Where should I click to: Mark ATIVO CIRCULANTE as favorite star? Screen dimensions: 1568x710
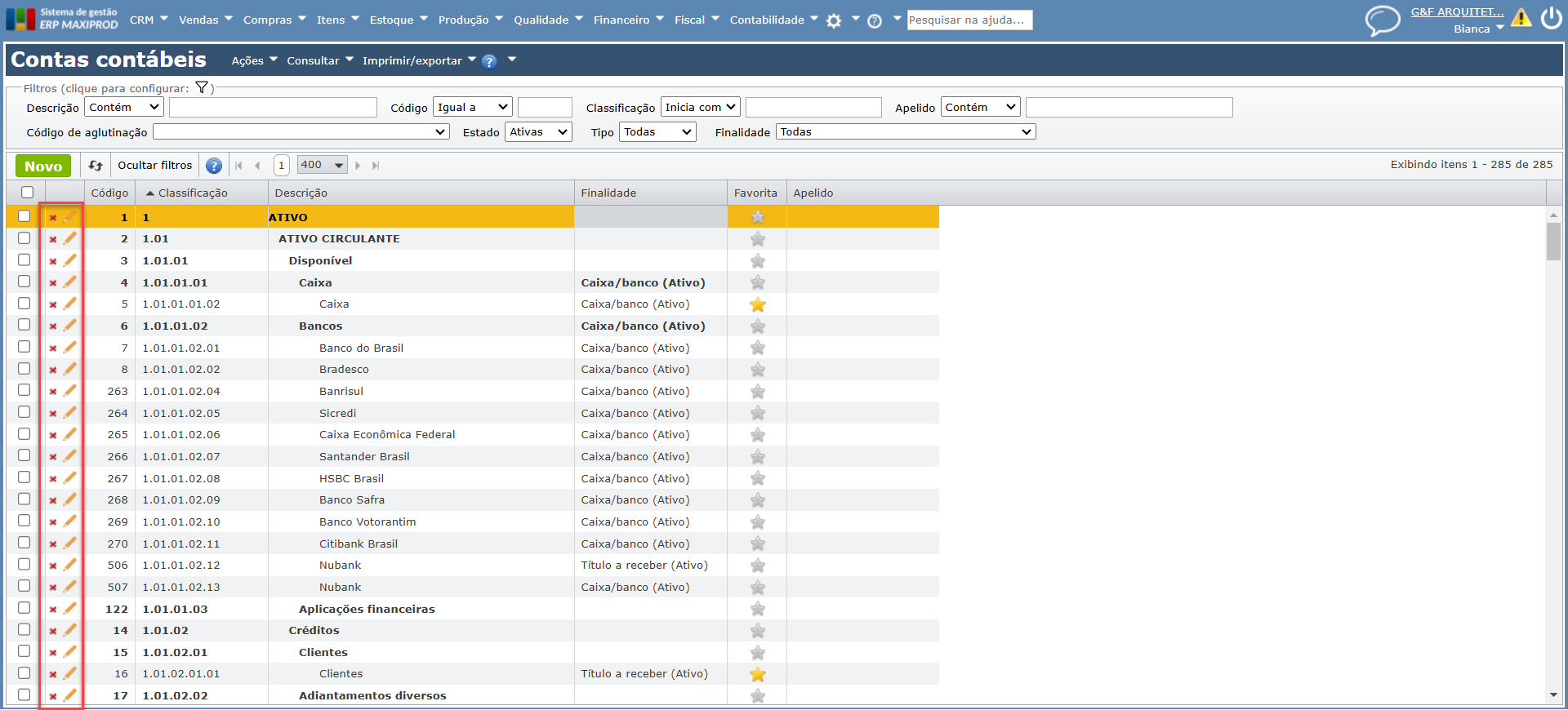757,239
